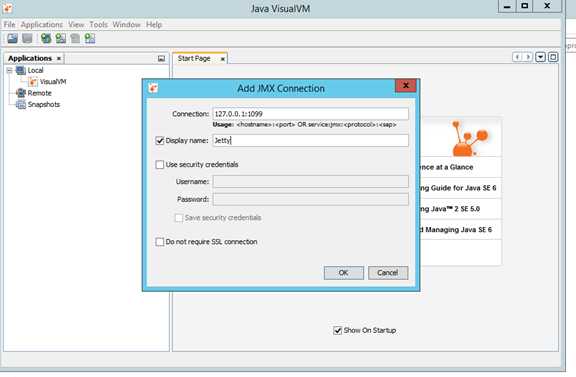Open the 'Java 2 SE 5.0' link
This screenshot has height=377, width=576.
450,209
